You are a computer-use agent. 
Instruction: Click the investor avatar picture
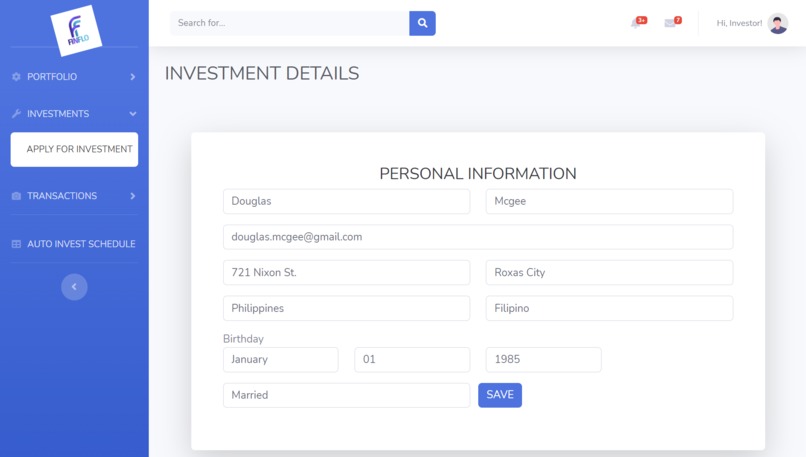click(777, 24)
